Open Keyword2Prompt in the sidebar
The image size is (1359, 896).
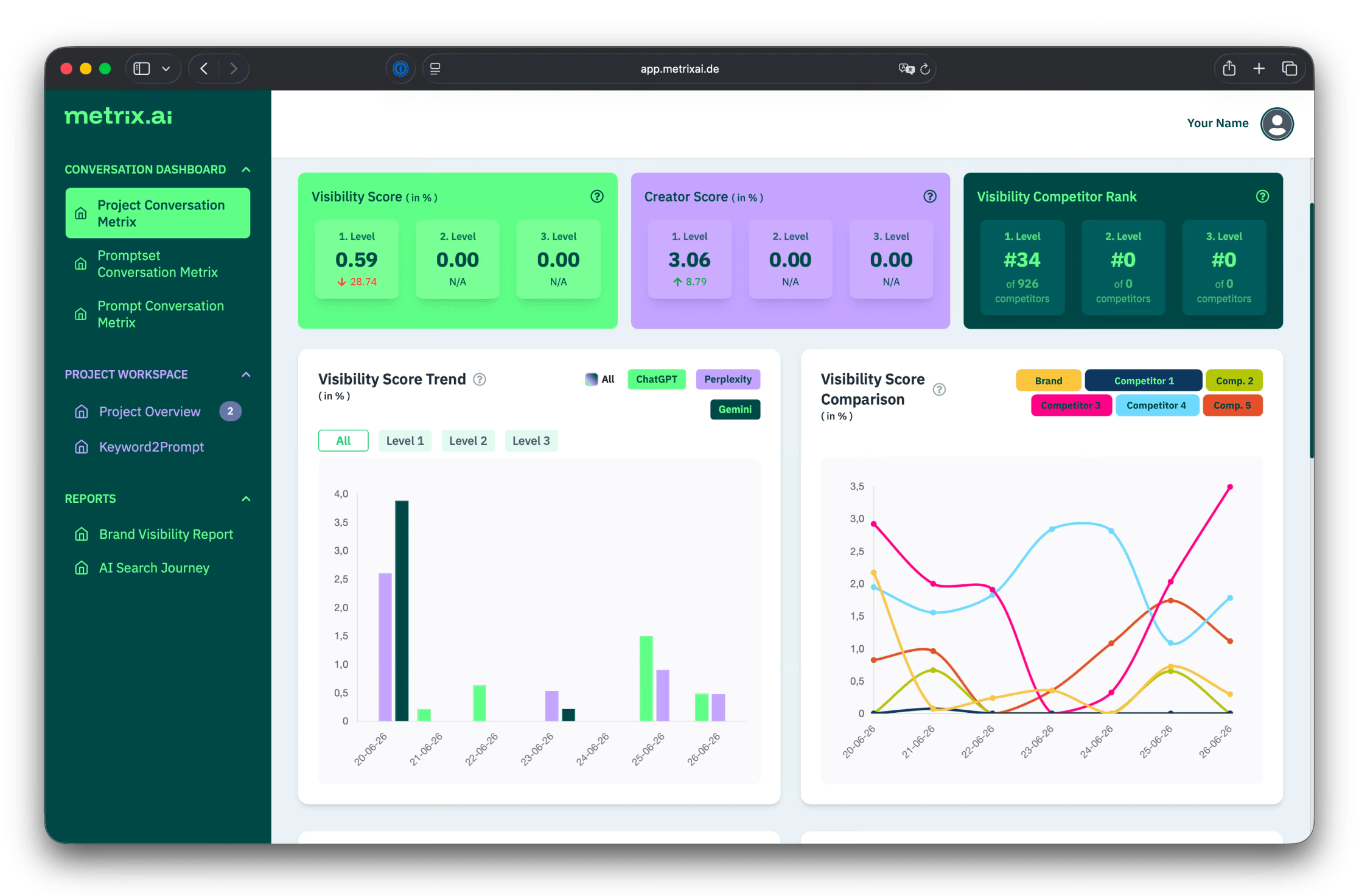pyautogui.click(x=152, y=447)
